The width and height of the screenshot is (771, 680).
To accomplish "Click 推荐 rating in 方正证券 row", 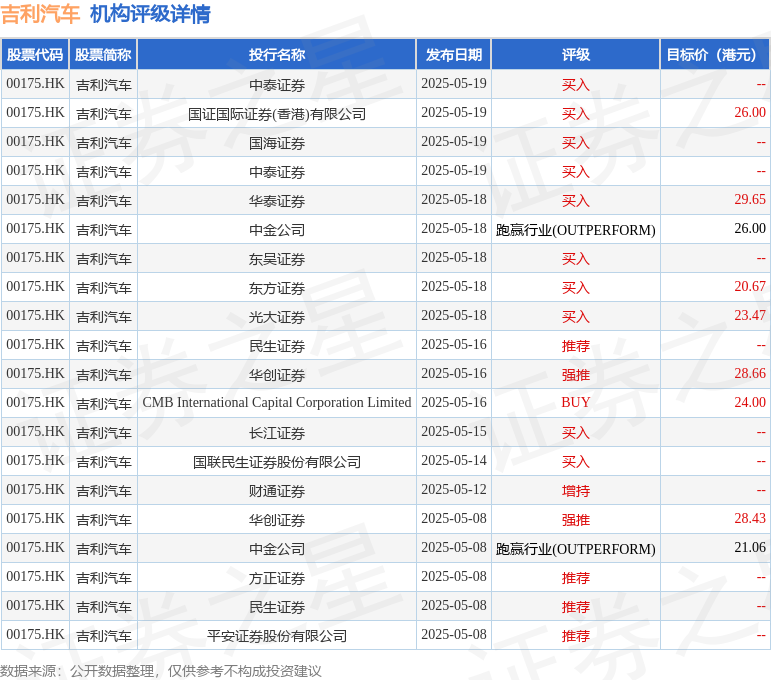I will click(x=576, y=578).
